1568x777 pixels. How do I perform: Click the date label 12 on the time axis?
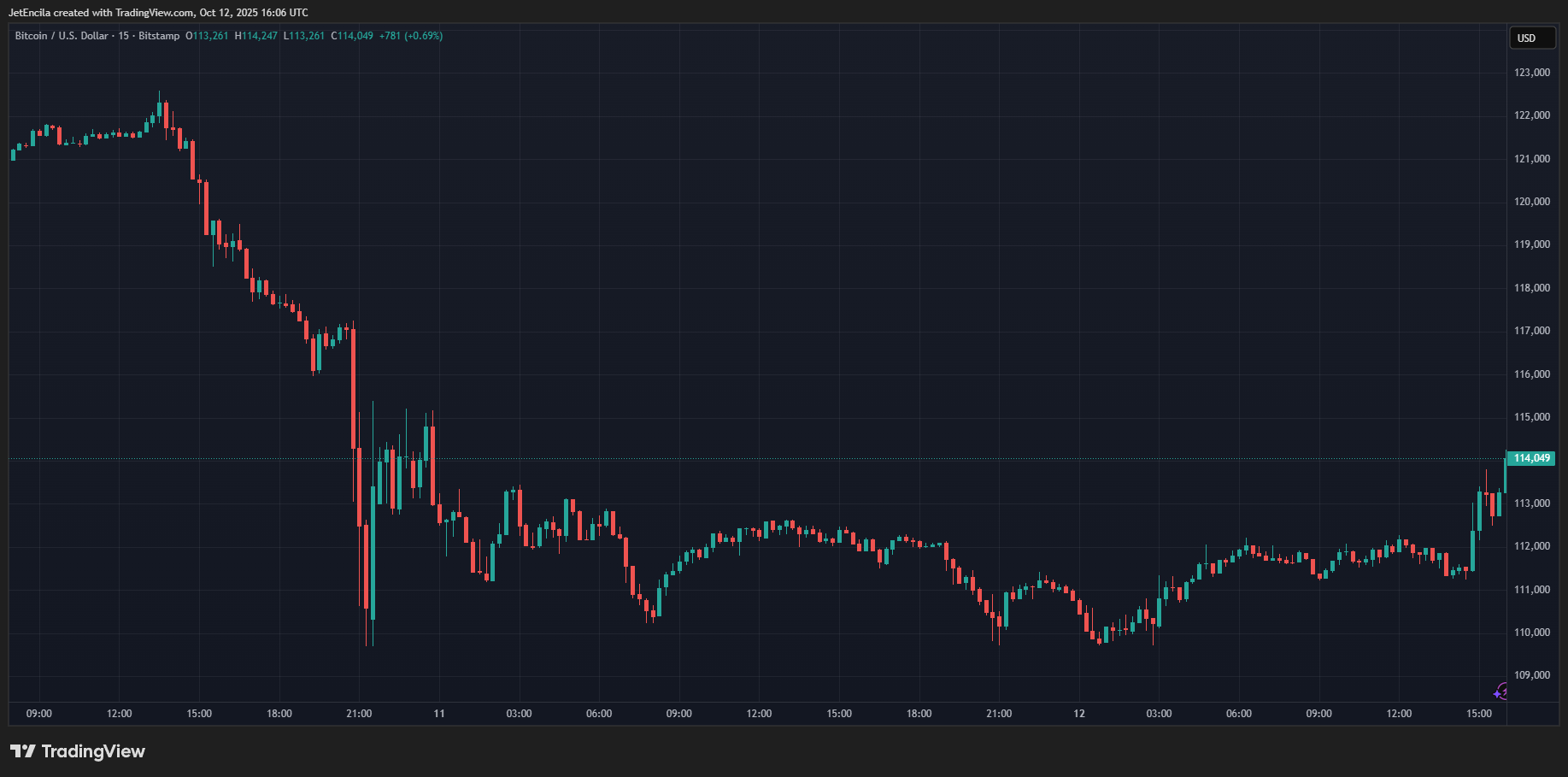pos(1079,714)
